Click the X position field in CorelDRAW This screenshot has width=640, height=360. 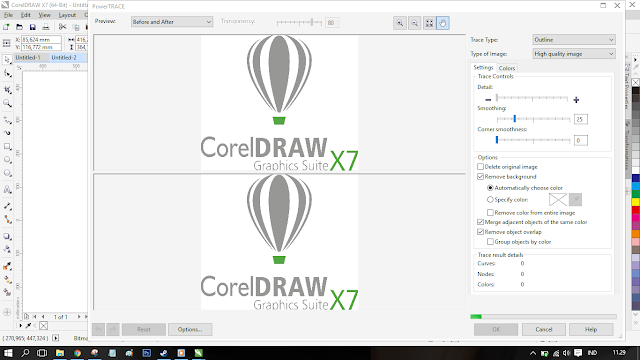click(41, 40)
